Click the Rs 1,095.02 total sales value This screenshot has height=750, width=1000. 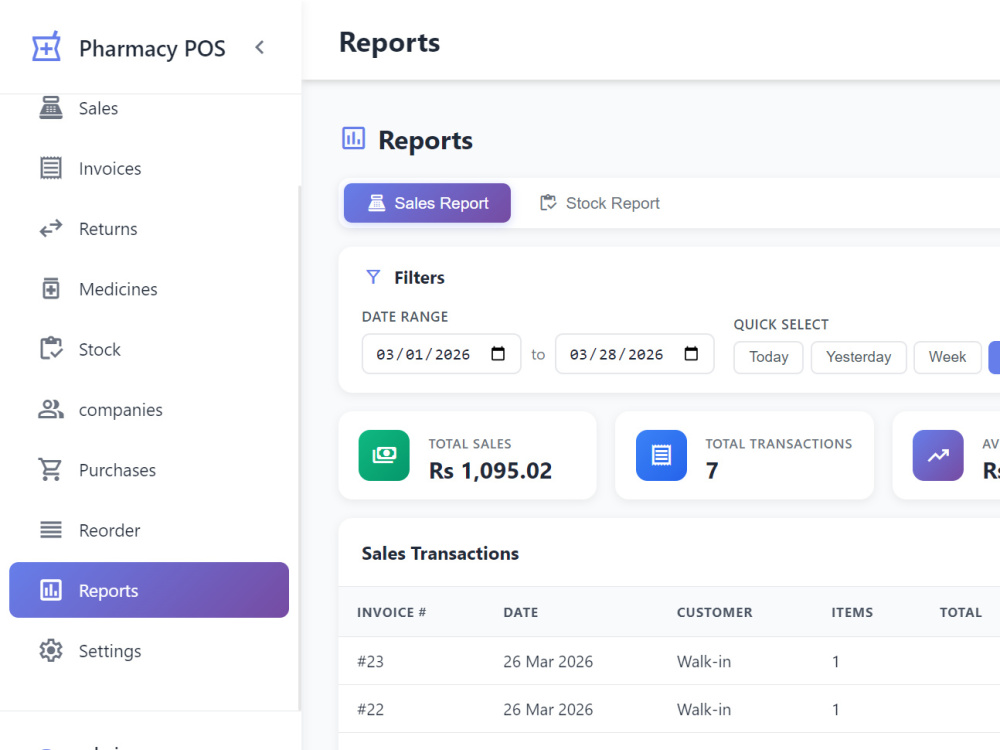click(x=490, y=471)
